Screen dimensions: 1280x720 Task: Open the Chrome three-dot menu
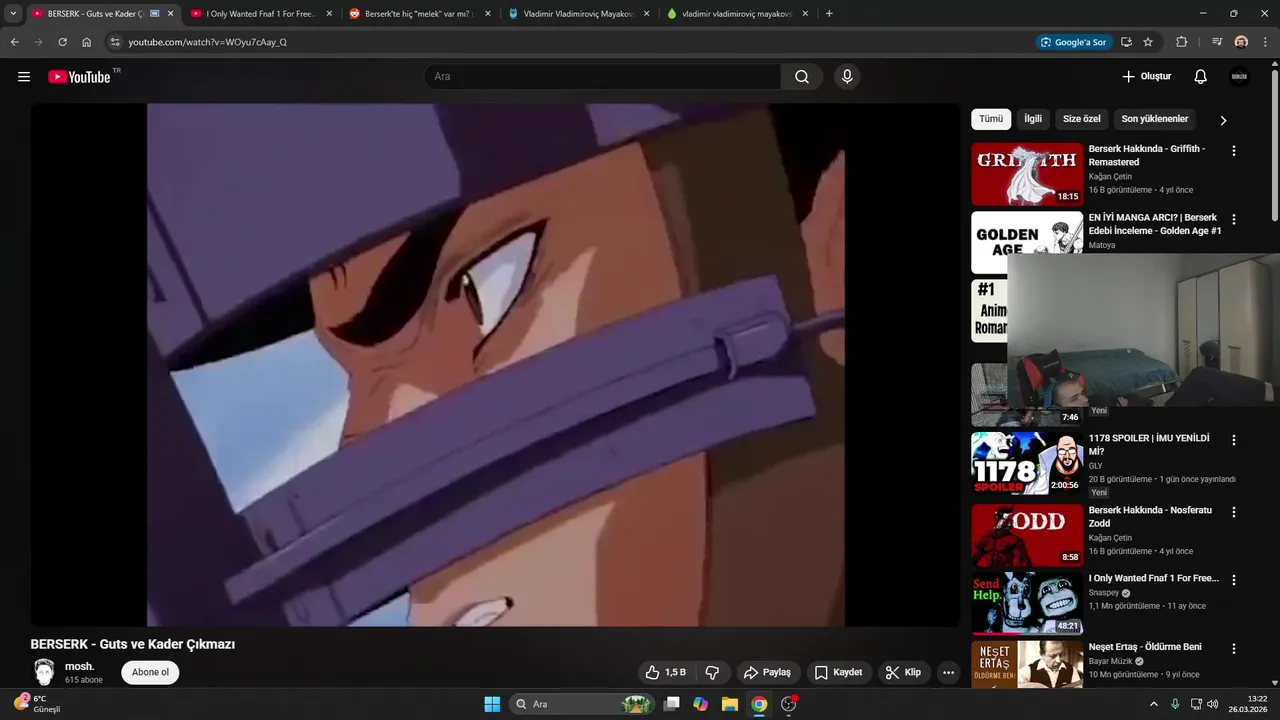1265,42
